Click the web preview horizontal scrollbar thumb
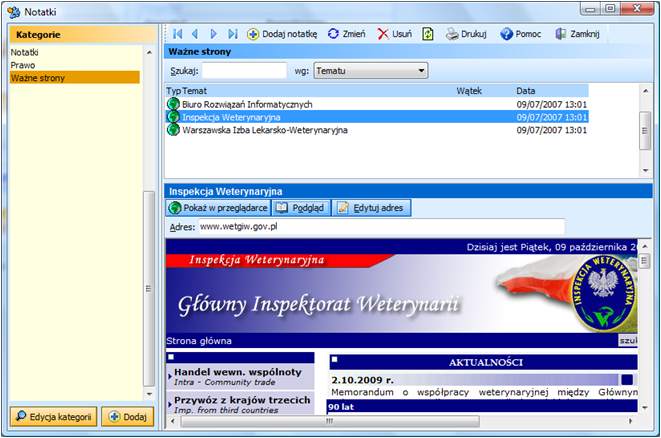Viewport: 661px width, 438px height. coord(330,421)
